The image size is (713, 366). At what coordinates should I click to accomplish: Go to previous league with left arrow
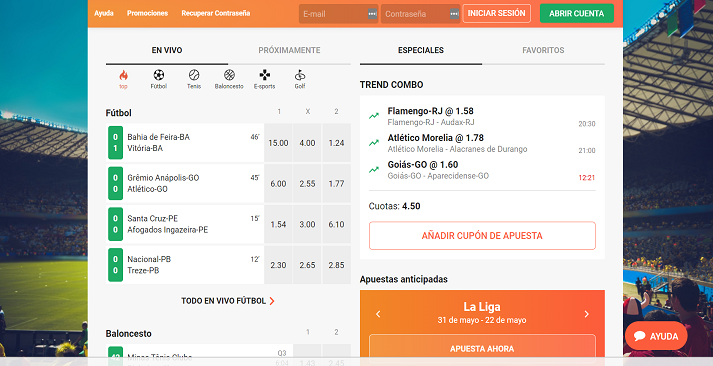(x=378, y=314)
